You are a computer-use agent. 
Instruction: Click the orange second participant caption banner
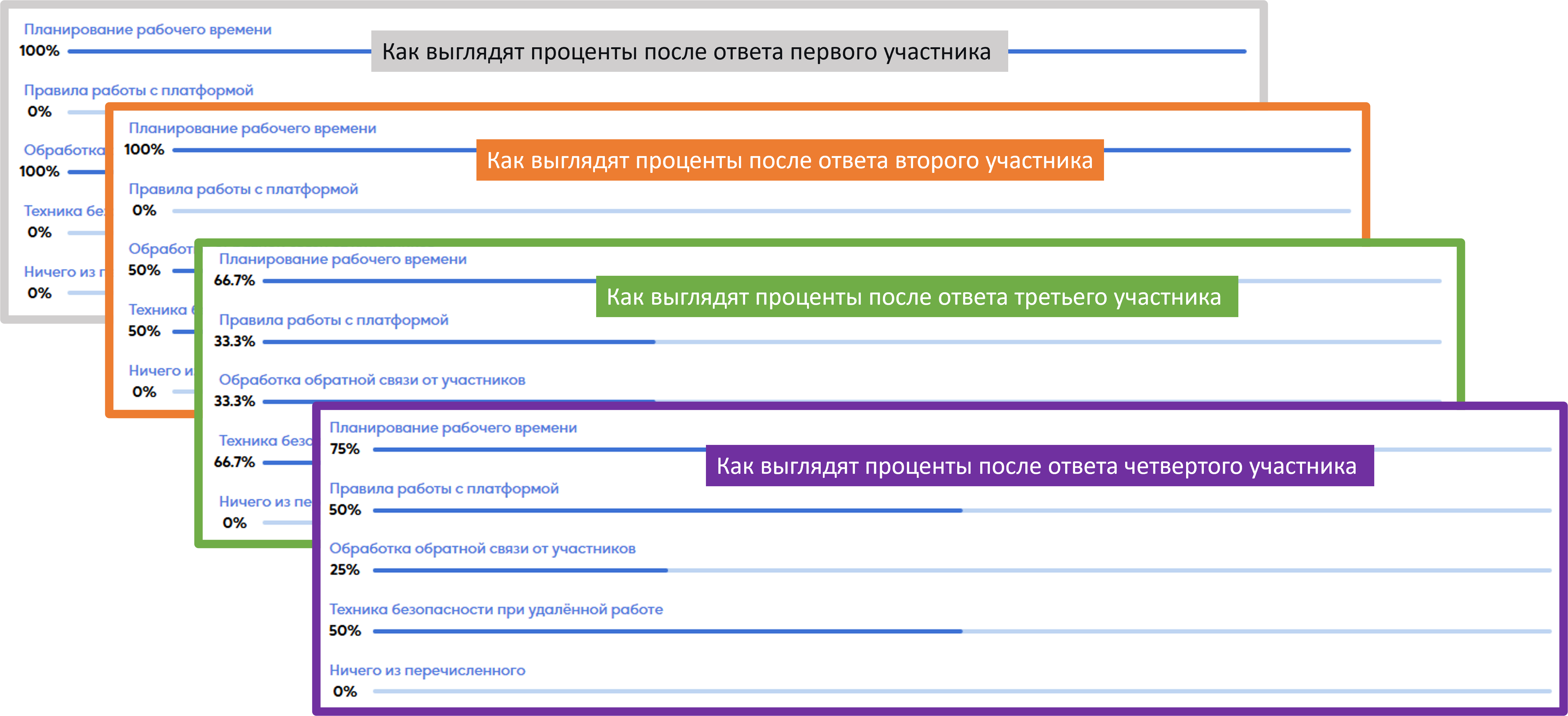(790, 161)
